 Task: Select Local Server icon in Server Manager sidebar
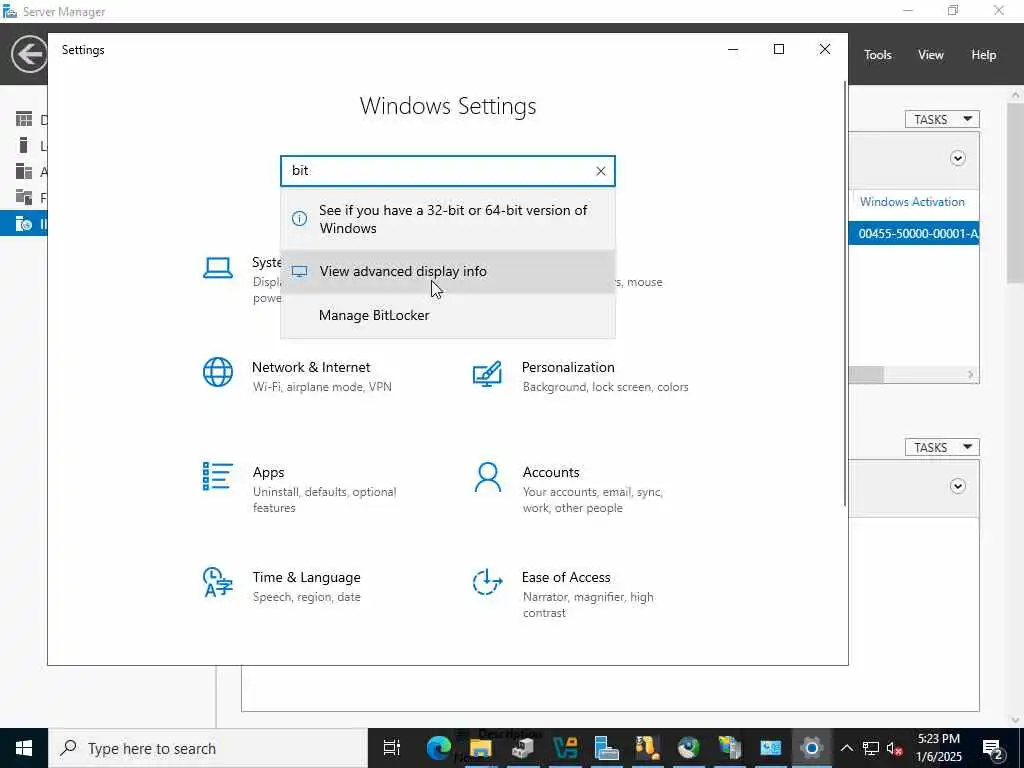[24, 145]
